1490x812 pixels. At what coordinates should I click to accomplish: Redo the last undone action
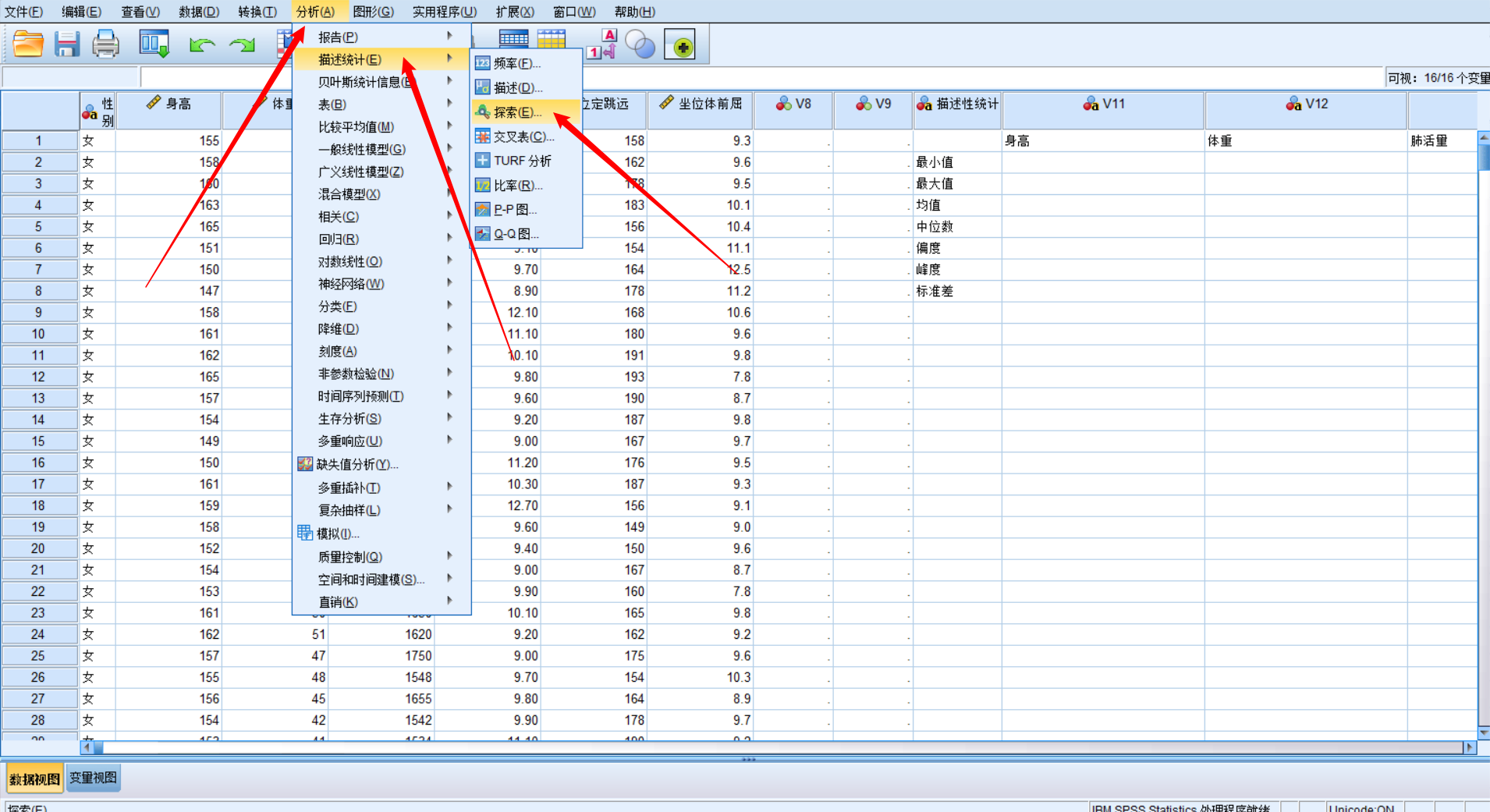coord(242,44)
